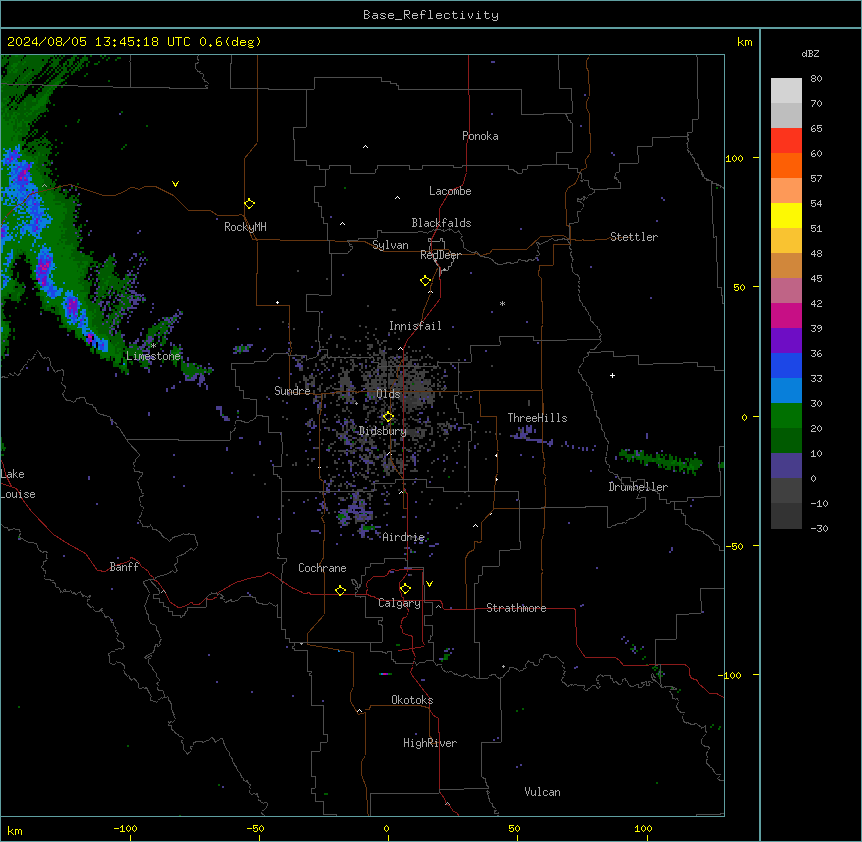
Task: Click the white asterisk marker east of Innisfail
Action: [502, 303]
